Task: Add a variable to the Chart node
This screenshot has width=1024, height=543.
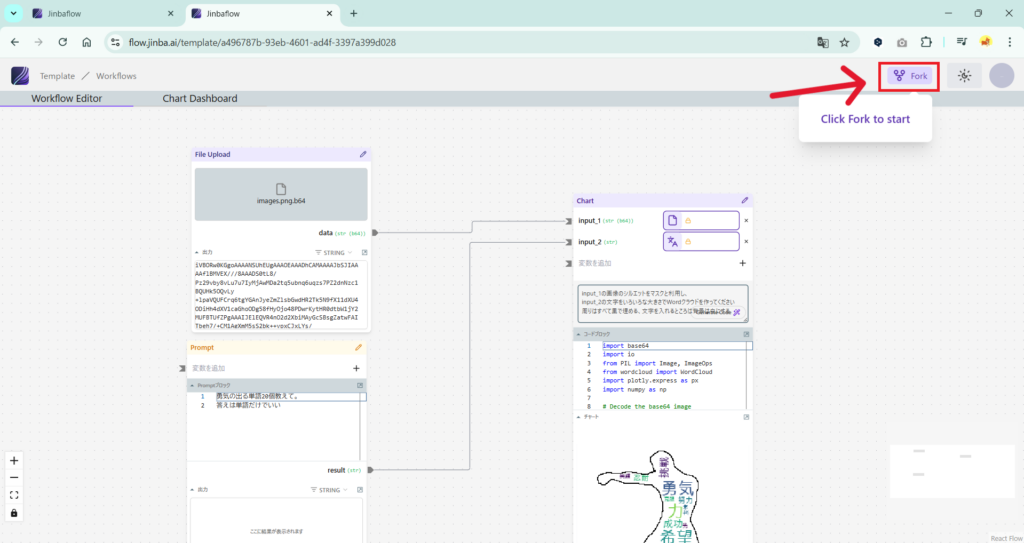Action: point(742,263)
